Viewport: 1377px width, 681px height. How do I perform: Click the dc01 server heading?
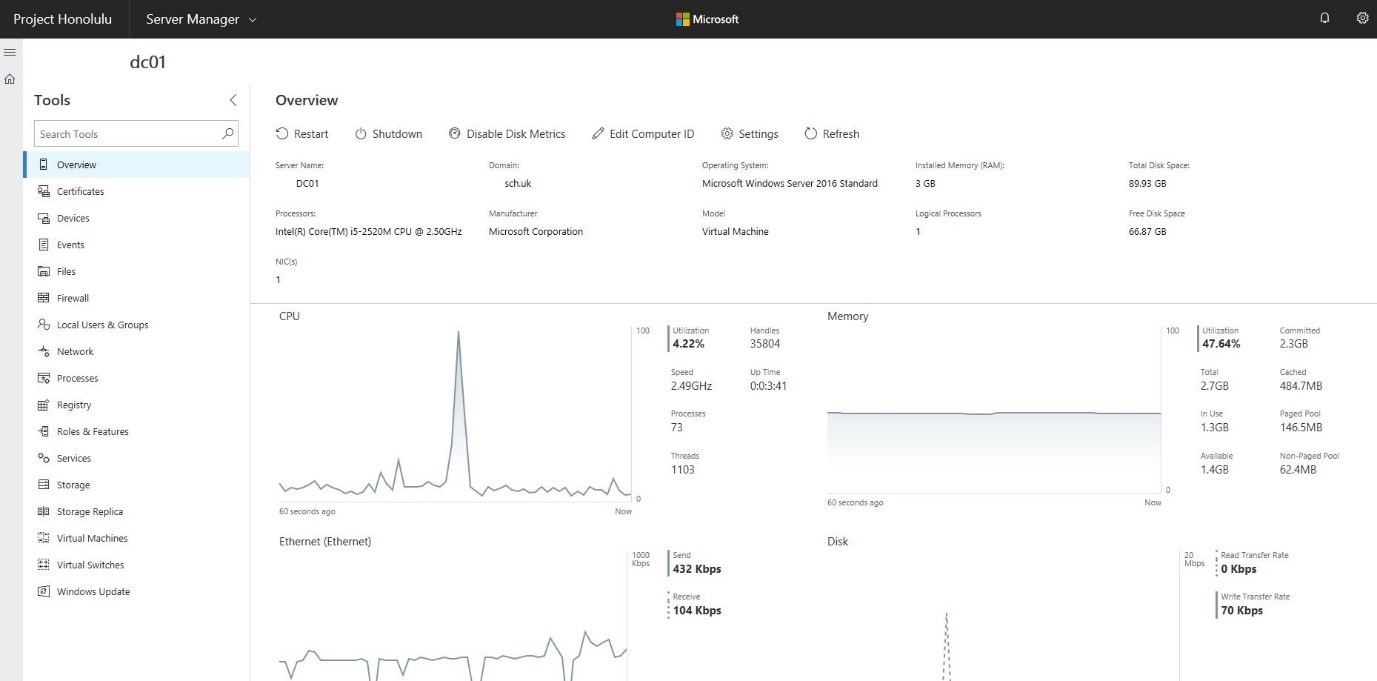point(148,62)
